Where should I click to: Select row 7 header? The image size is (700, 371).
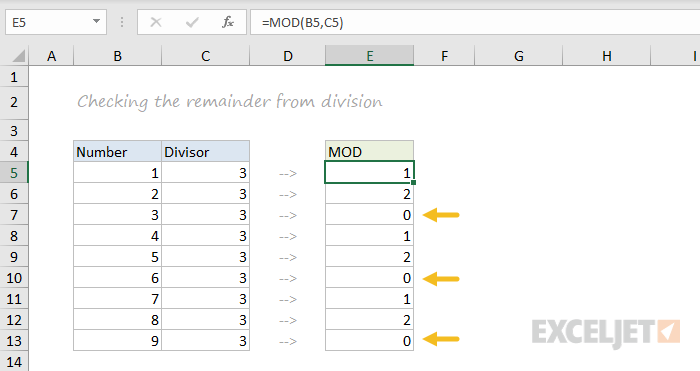tap(14, 215)
